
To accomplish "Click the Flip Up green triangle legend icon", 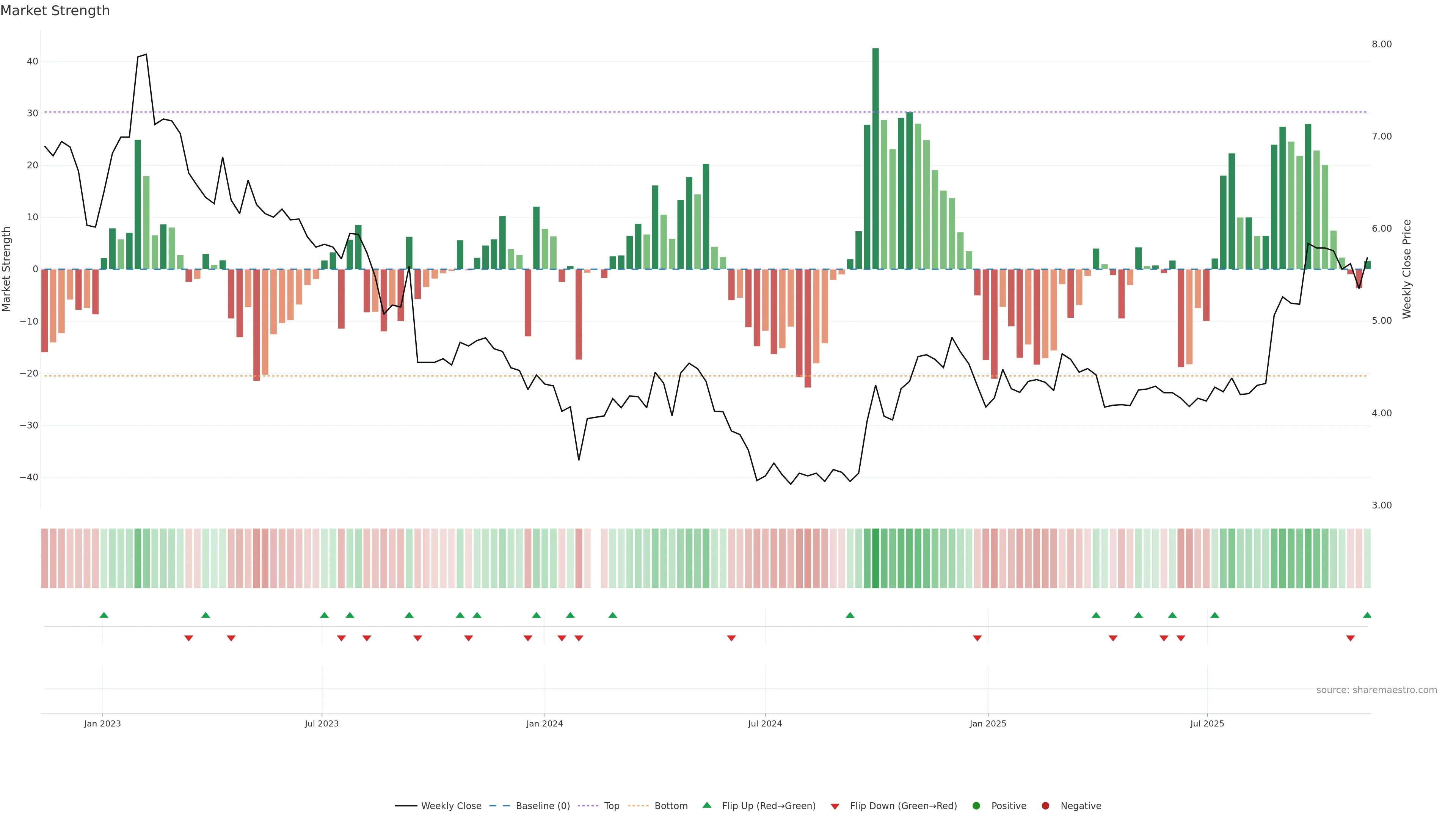I will coord(706,805).
